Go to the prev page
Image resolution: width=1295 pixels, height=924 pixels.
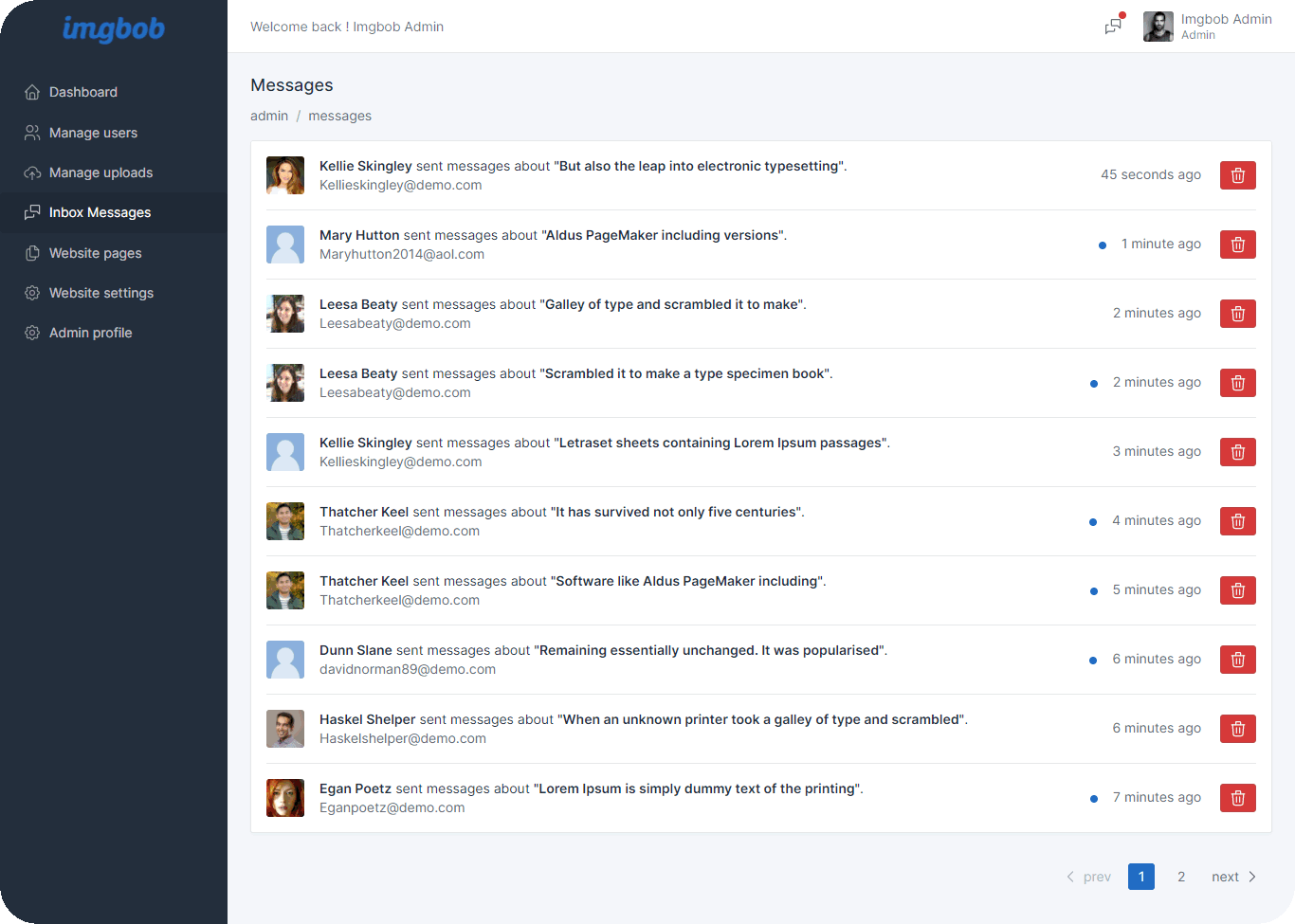1088,877
